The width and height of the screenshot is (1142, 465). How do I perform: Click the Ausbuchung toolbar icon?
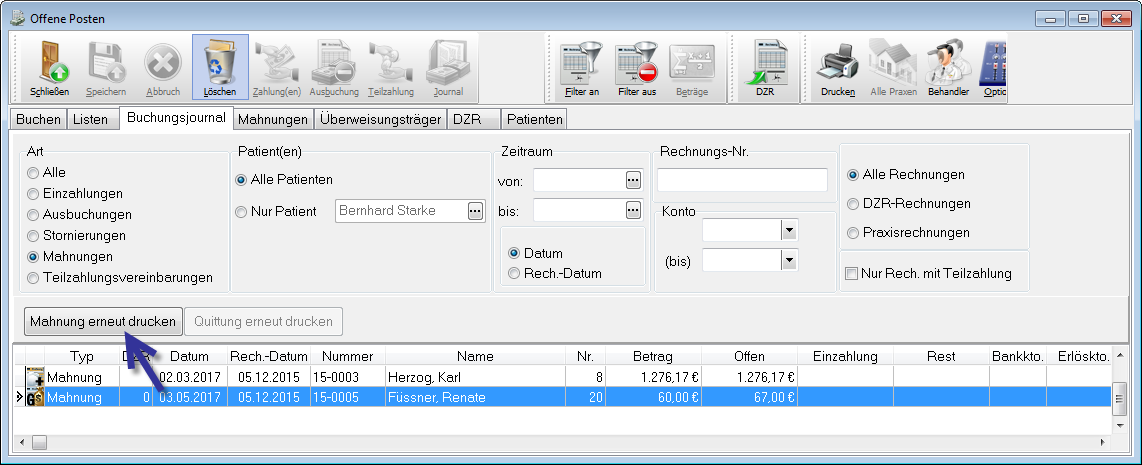[x=334, y=63]
